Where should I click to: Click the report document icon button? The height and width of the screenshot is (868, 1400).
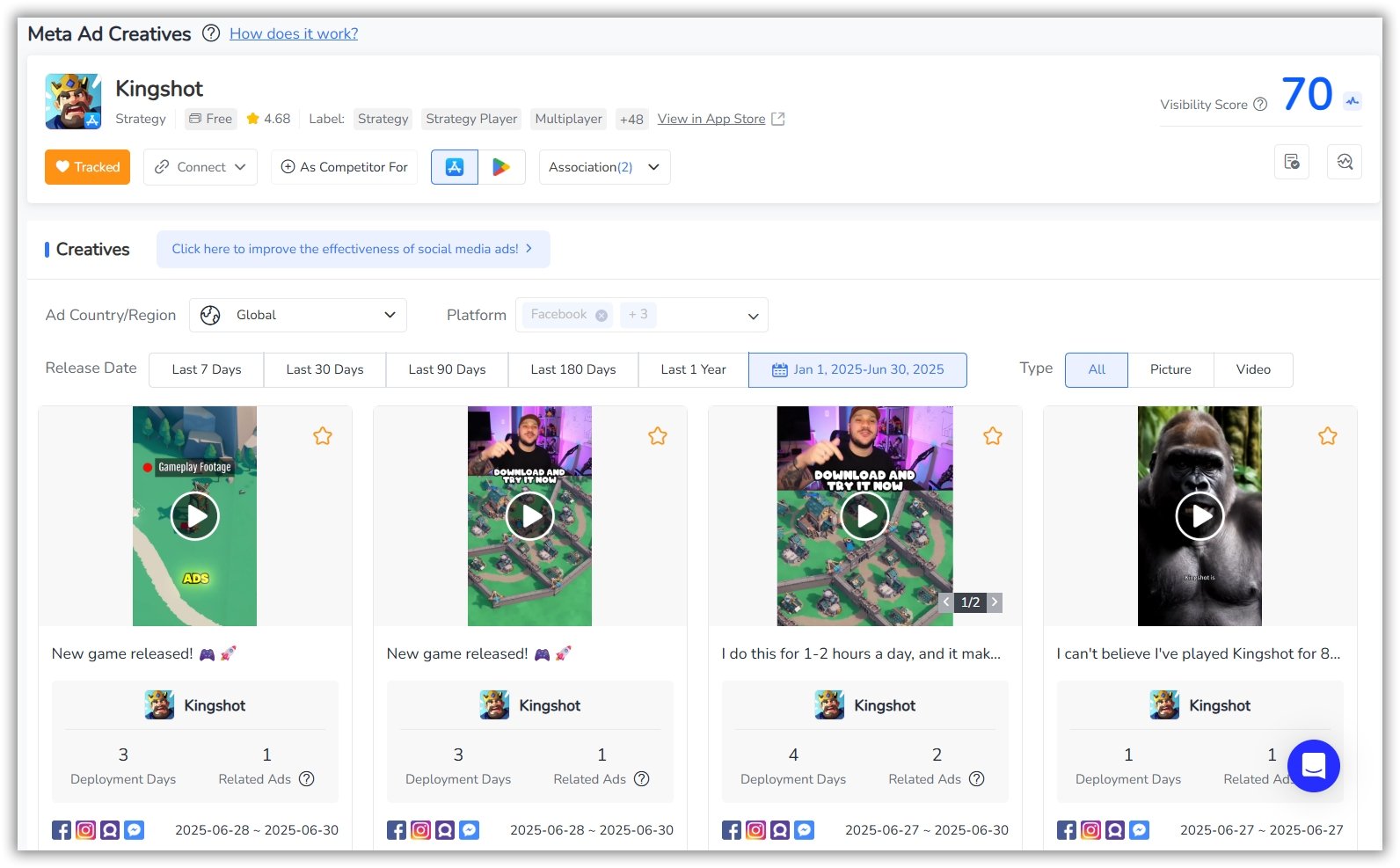coord(1292,162)
